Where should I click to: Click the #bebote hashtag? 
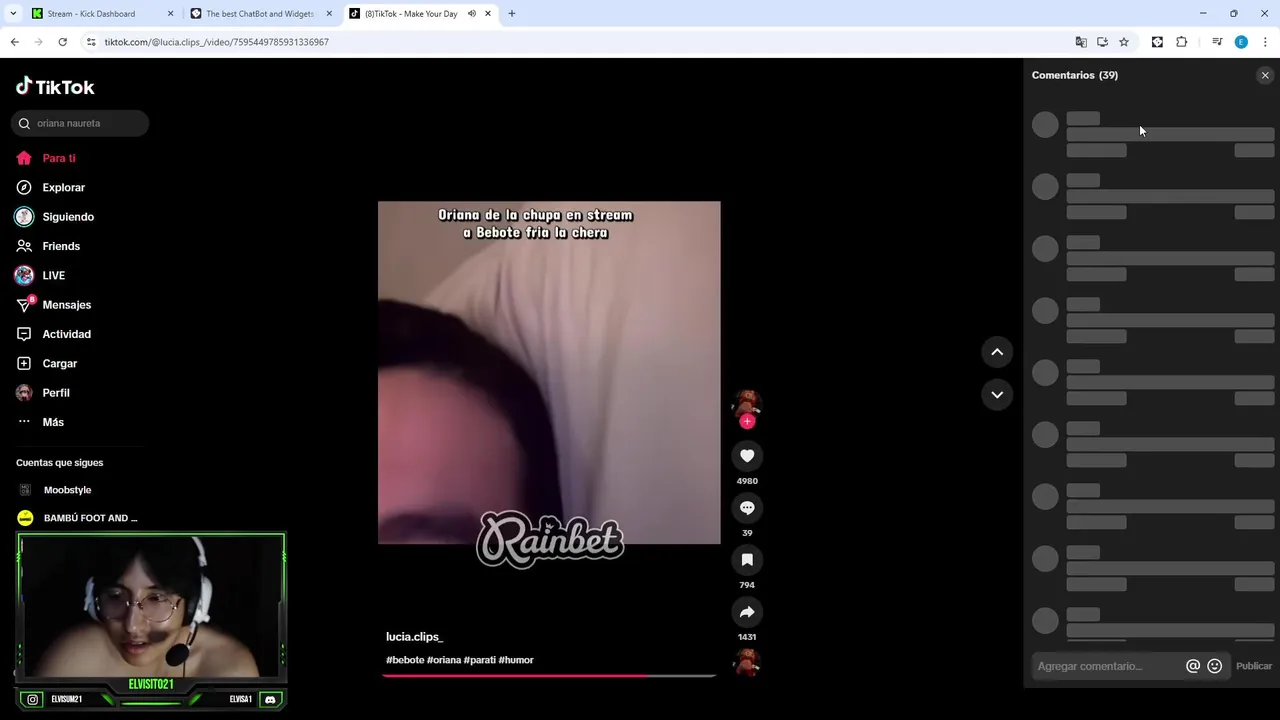tap(405, 660)
